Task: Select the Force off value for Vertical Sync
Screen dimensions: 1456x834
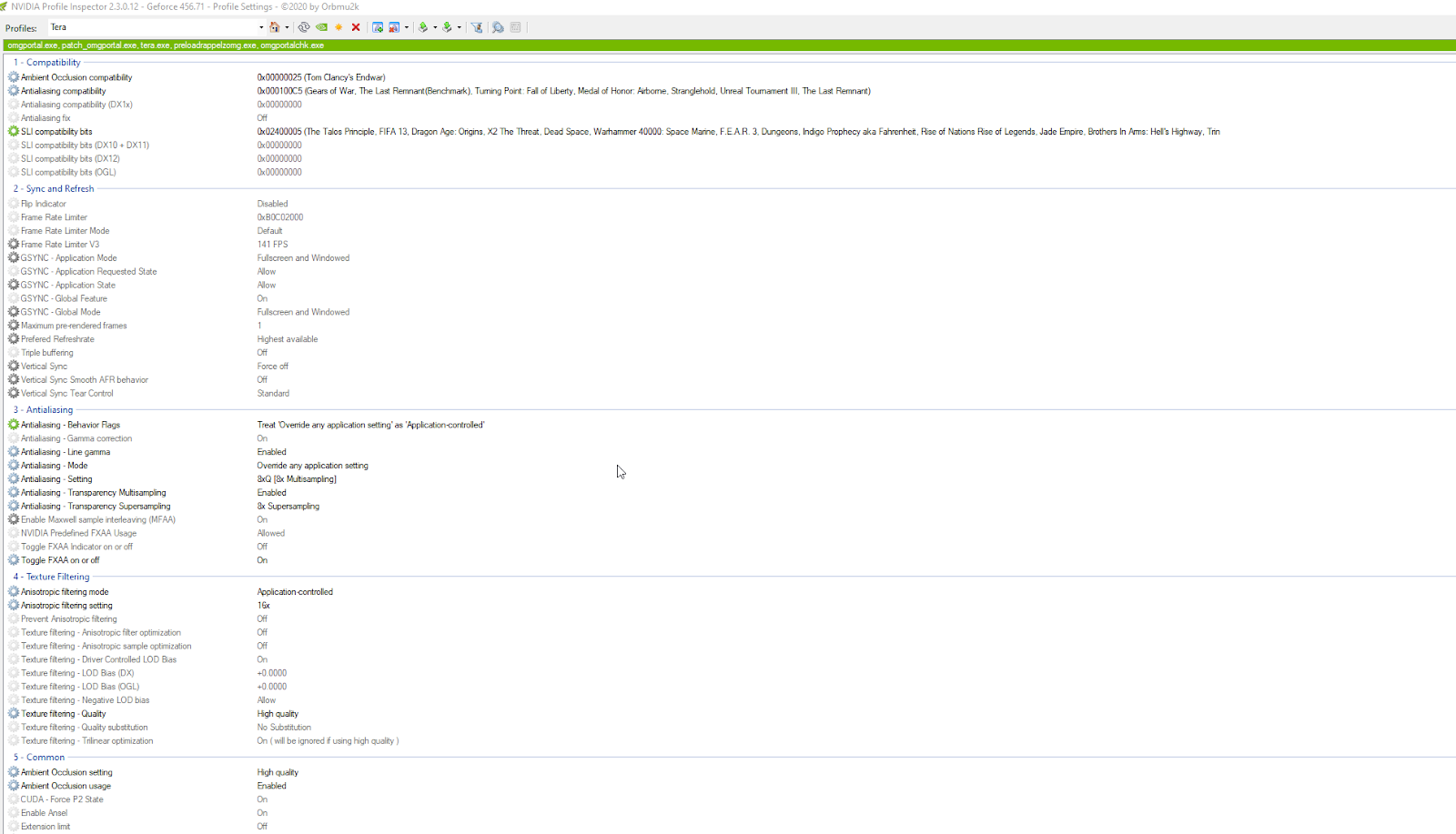Action: [x=272, y=367]
